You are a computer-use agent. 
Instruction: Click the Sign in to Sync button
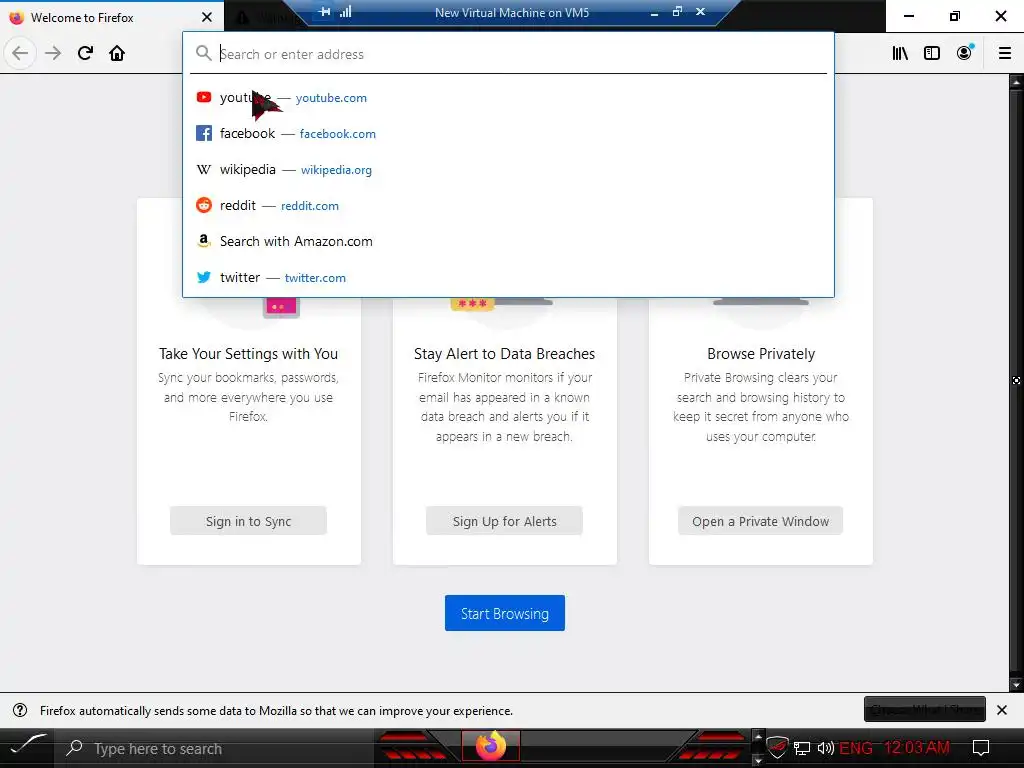[x=248, y=520]
